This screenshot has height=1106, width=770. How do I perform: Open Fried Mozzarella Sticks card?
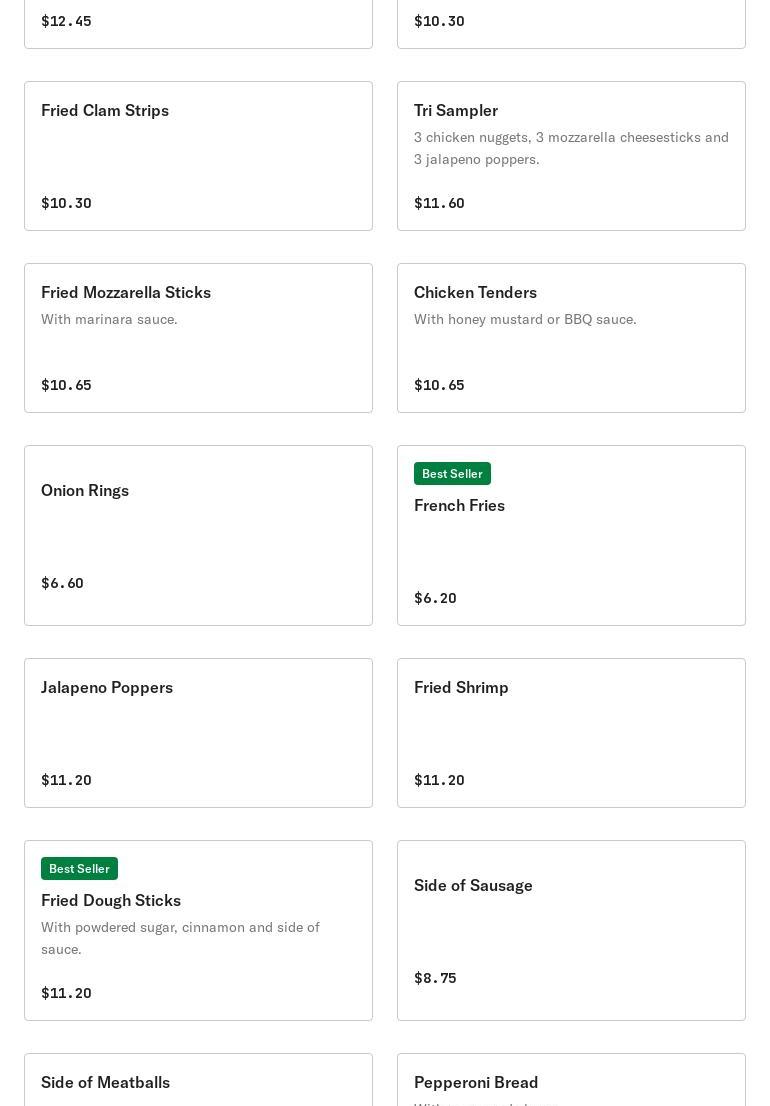pyautogui.click(x=198, y=338)
